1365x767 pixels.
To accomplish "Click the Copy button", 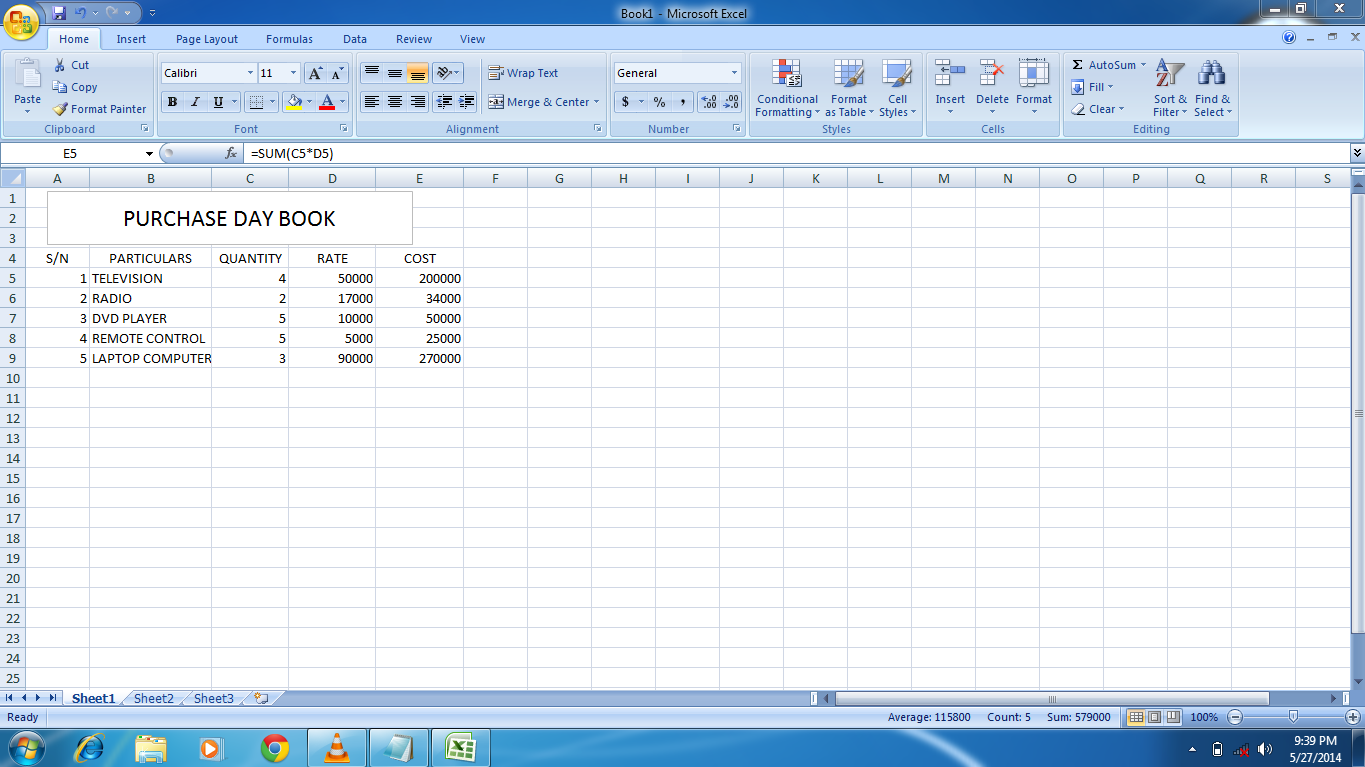I will tap(76, 87).
